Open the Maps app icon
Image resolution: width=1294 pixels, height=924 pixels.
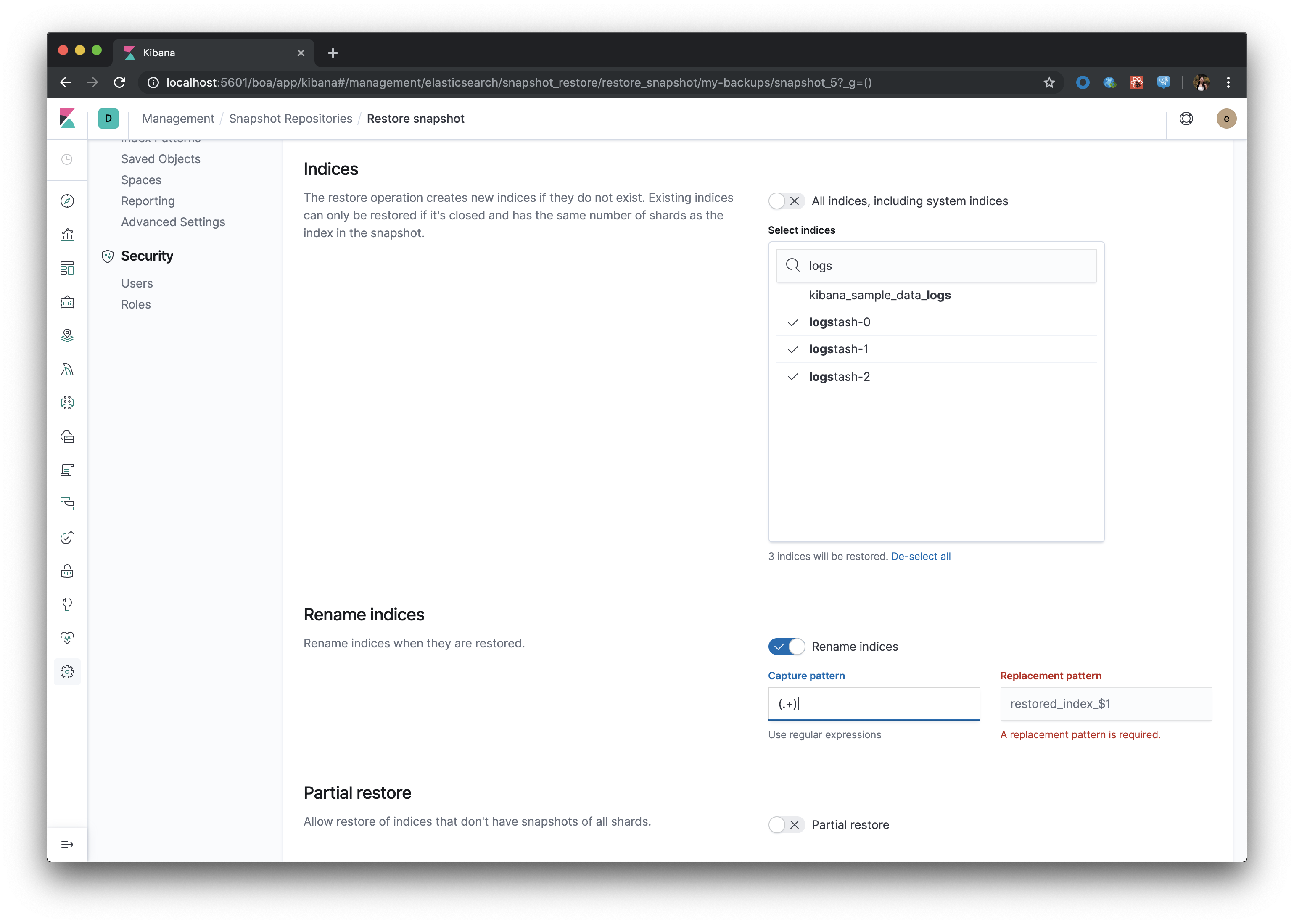coord(67,336)
